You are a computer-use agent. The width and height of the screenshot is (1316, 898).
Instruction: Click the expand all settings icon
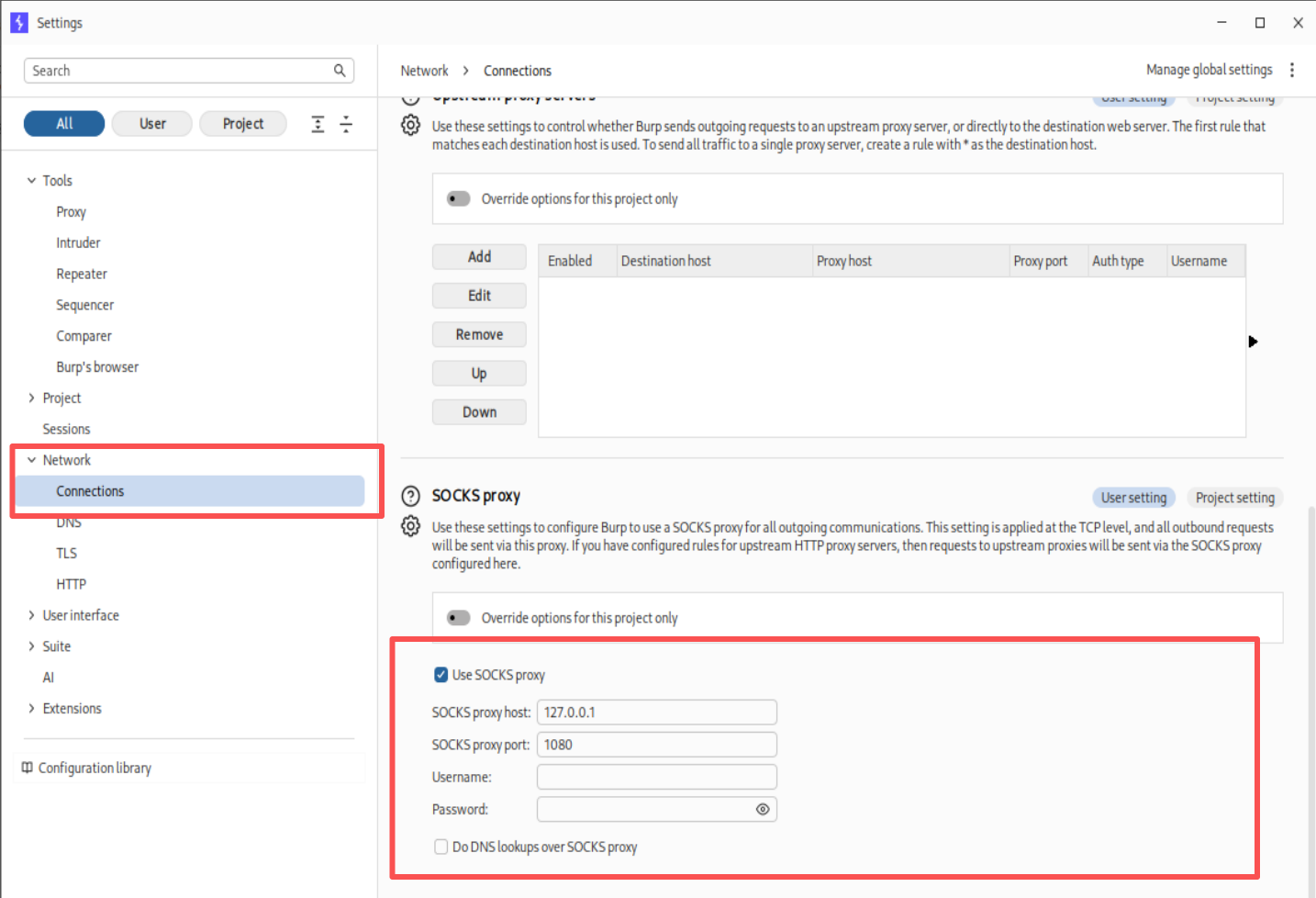pos(318,124)
